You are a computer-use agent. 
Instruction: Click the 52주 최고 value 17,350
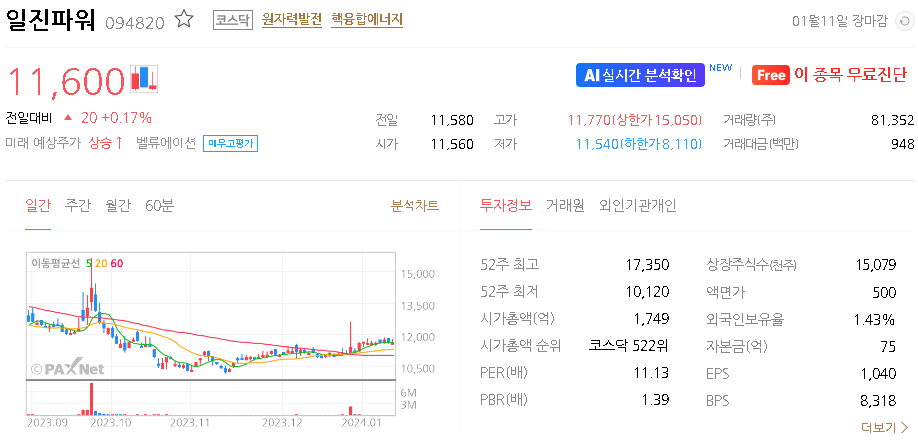648,265
